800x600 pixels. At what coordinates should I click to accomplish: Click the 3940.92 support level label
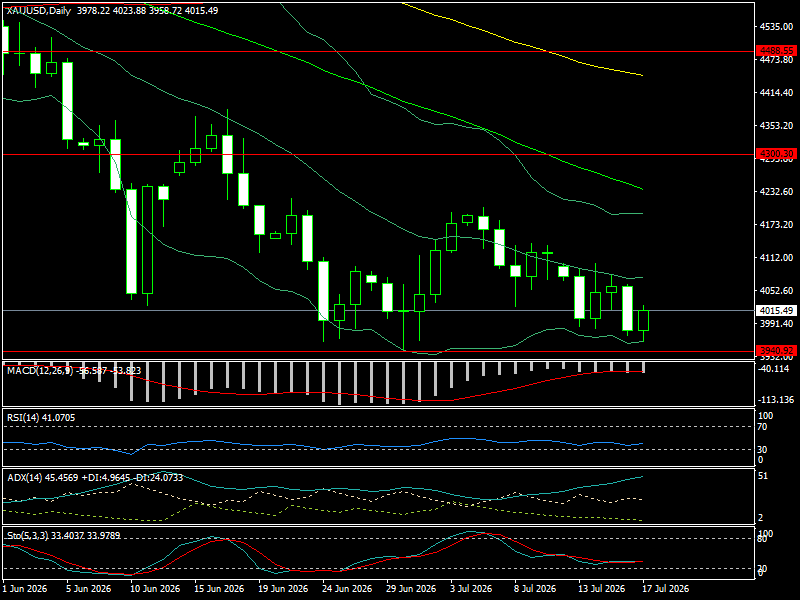(x=776, y=351)
